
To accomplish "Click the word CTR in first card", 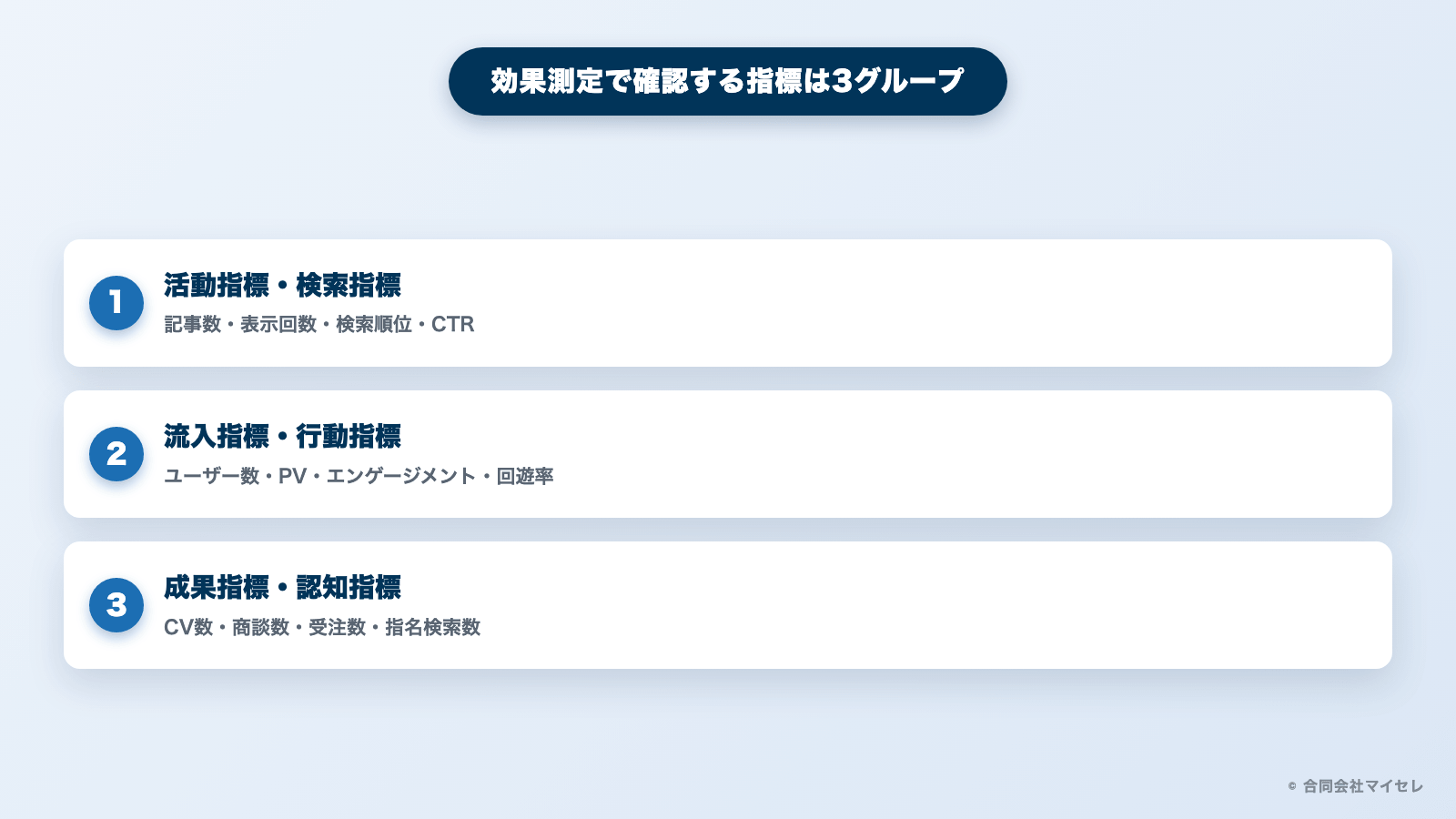I will (x=453, y=325).
